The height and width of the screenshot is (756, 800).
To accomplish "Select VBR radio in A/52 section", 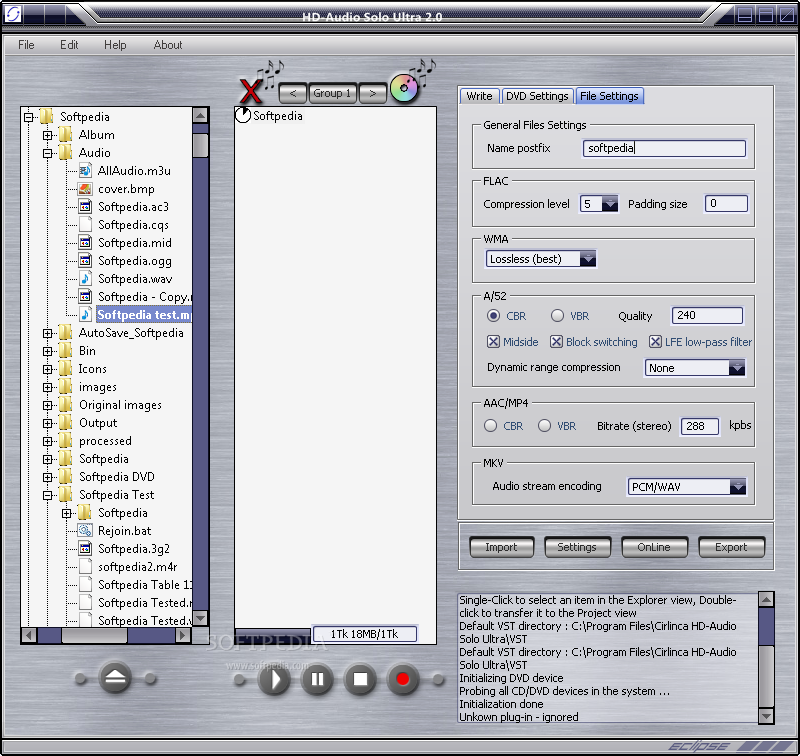I will click(557, 316).
